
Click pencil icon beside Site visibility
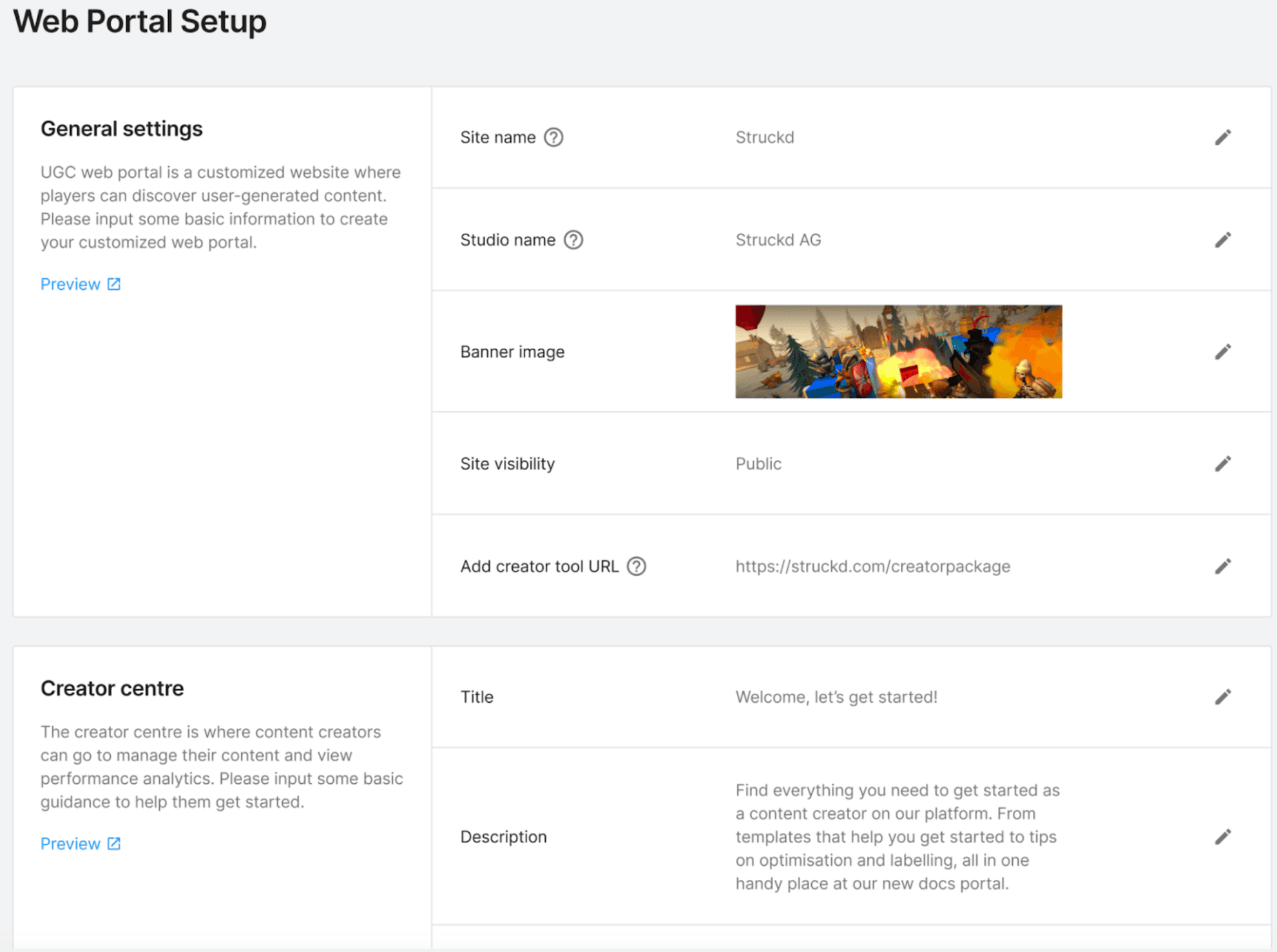[x=1222, y=464]
